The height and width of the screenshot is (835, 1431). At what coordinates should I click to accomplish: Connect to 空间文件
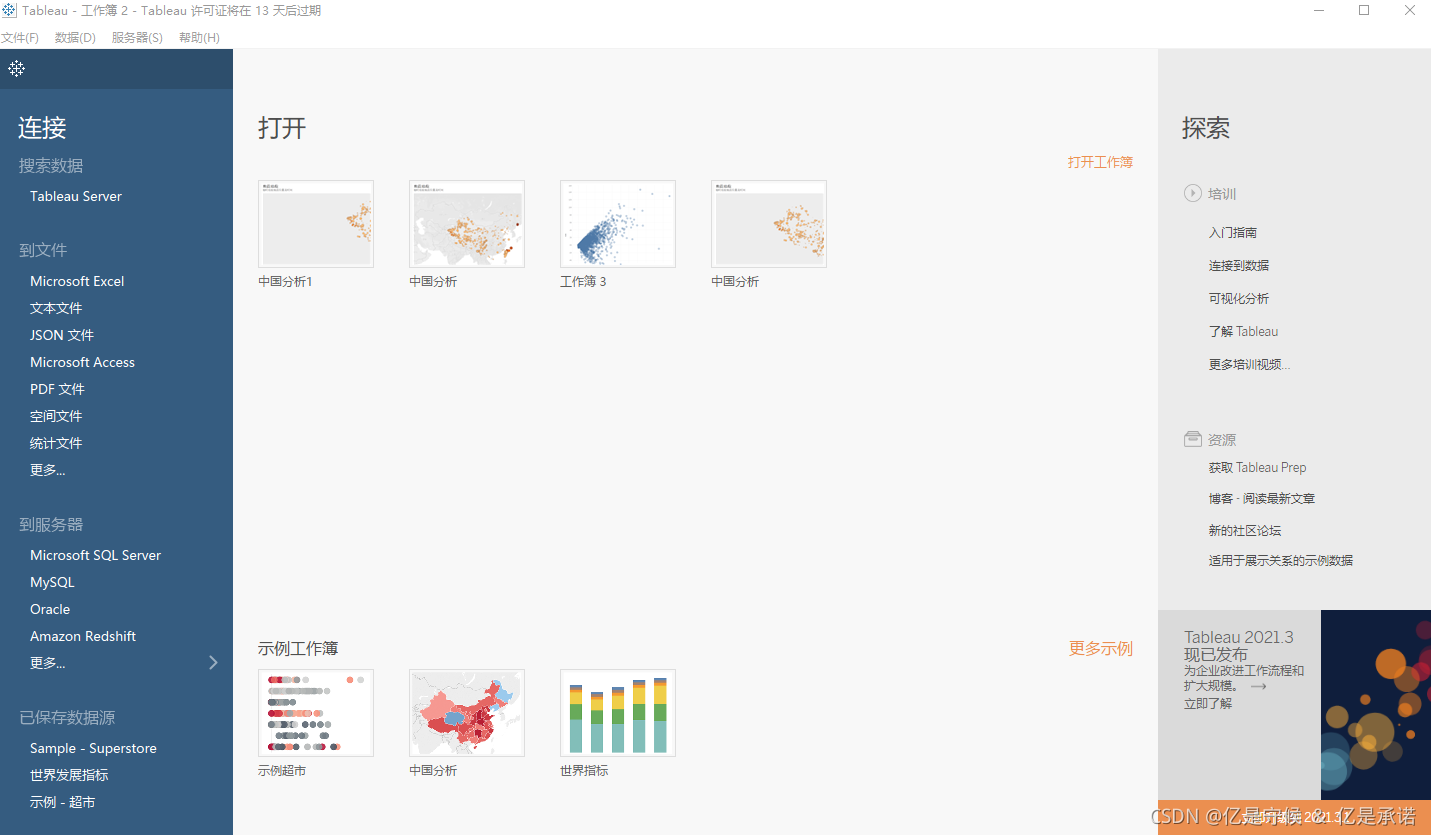coord(56,416)
